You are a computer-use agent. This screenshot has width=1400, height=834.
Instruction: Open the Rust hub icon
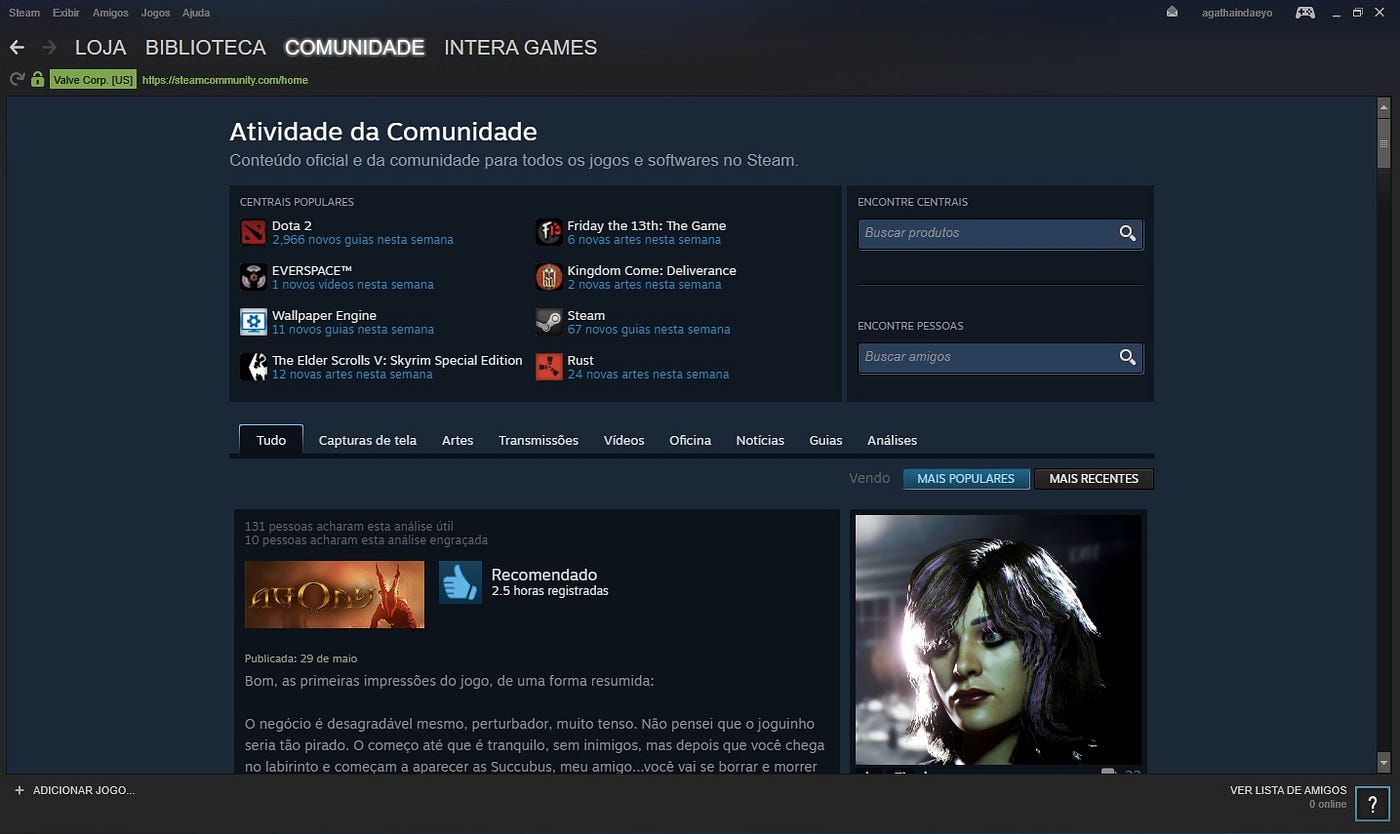[x=549, y=367]
